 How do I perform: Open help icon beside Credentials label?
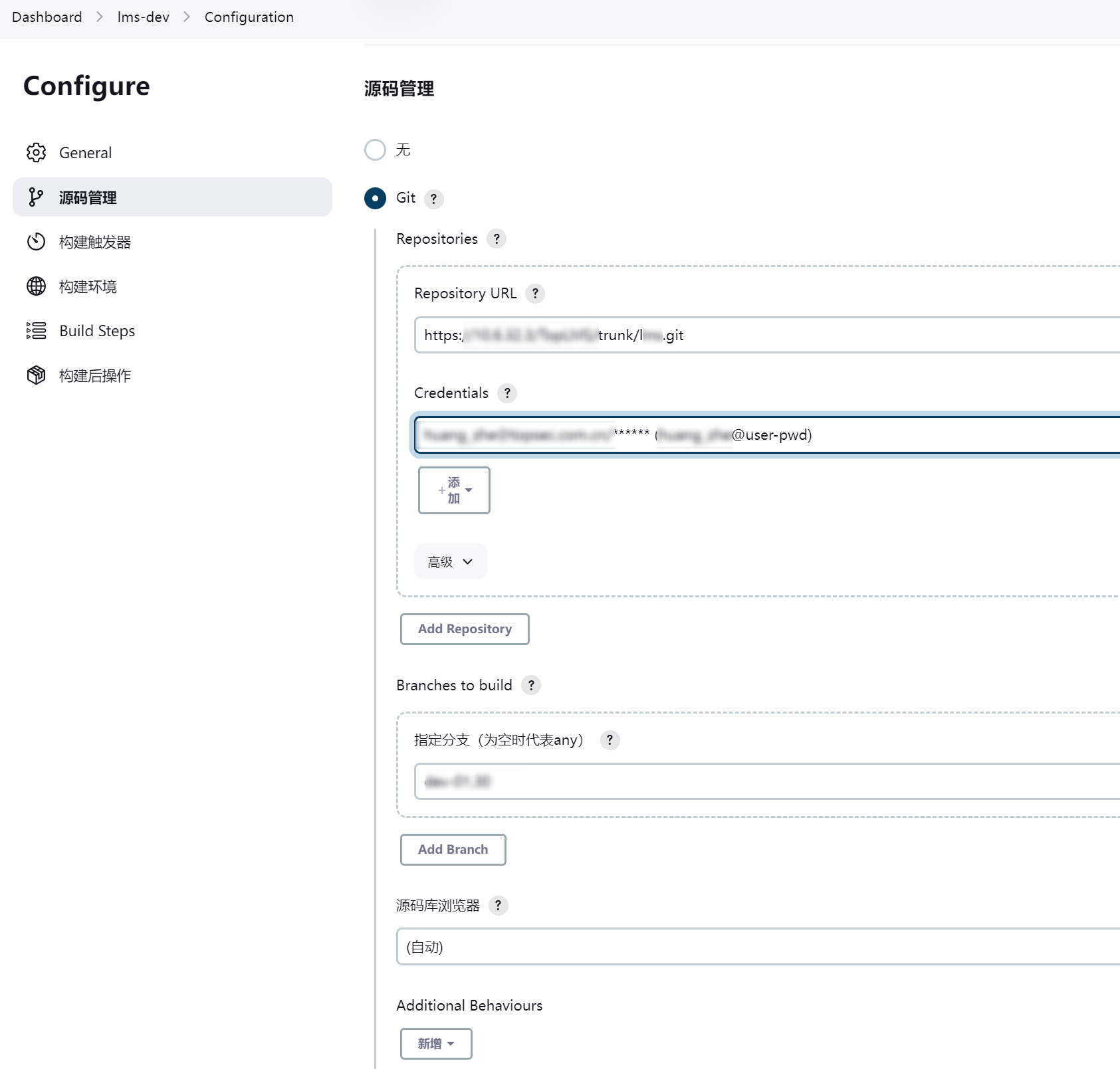507,393
